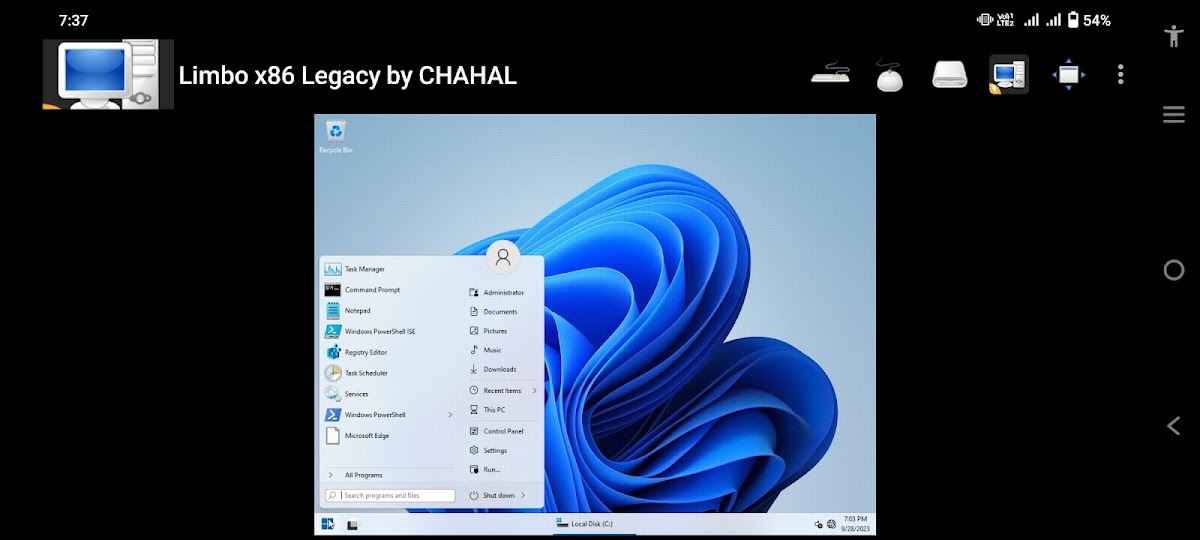Click the Windows Start button

click(x=327, y=524)
